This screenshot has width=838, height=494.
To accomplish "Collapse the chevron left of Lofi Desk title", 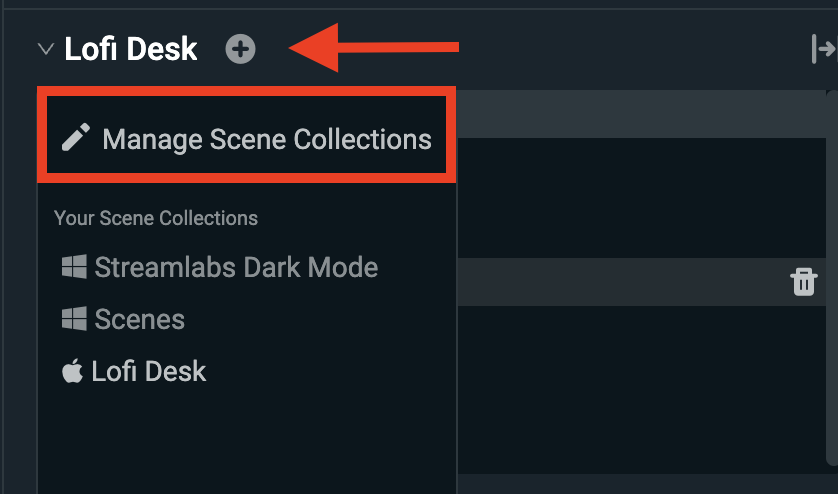I will (x=45, y=48).
